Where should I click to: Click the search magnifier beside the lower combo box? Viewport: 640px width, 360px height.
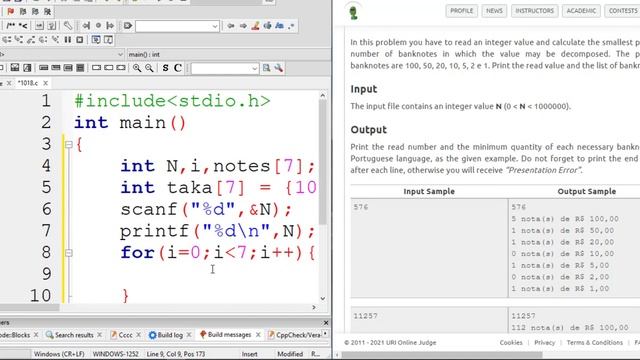(267, 68)
